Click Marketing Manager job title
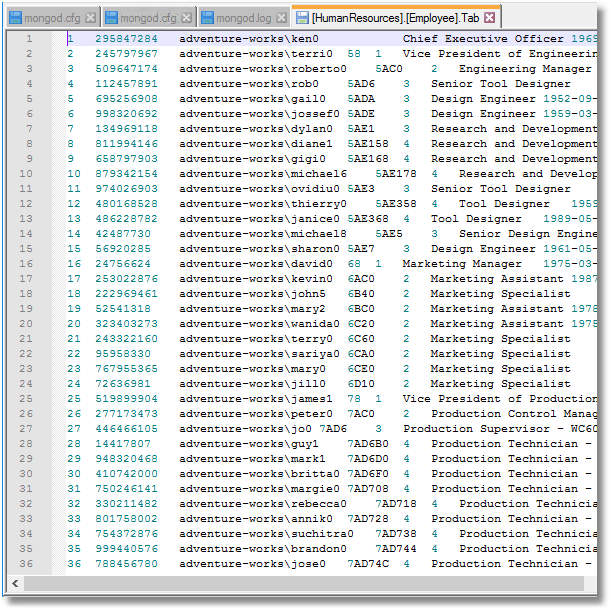The width and height of the screenshot is (611, 611). [462, 264]
